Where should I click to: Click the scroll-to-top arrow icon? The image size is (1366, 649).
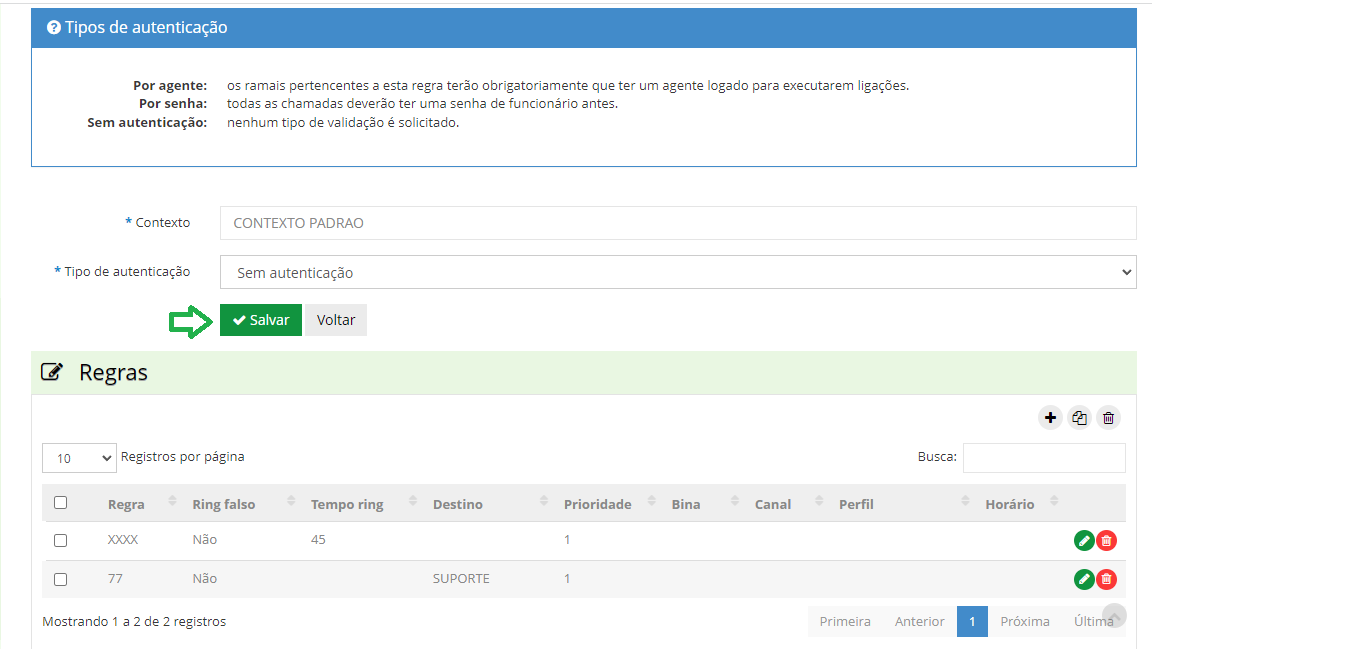coord(1114,615)
